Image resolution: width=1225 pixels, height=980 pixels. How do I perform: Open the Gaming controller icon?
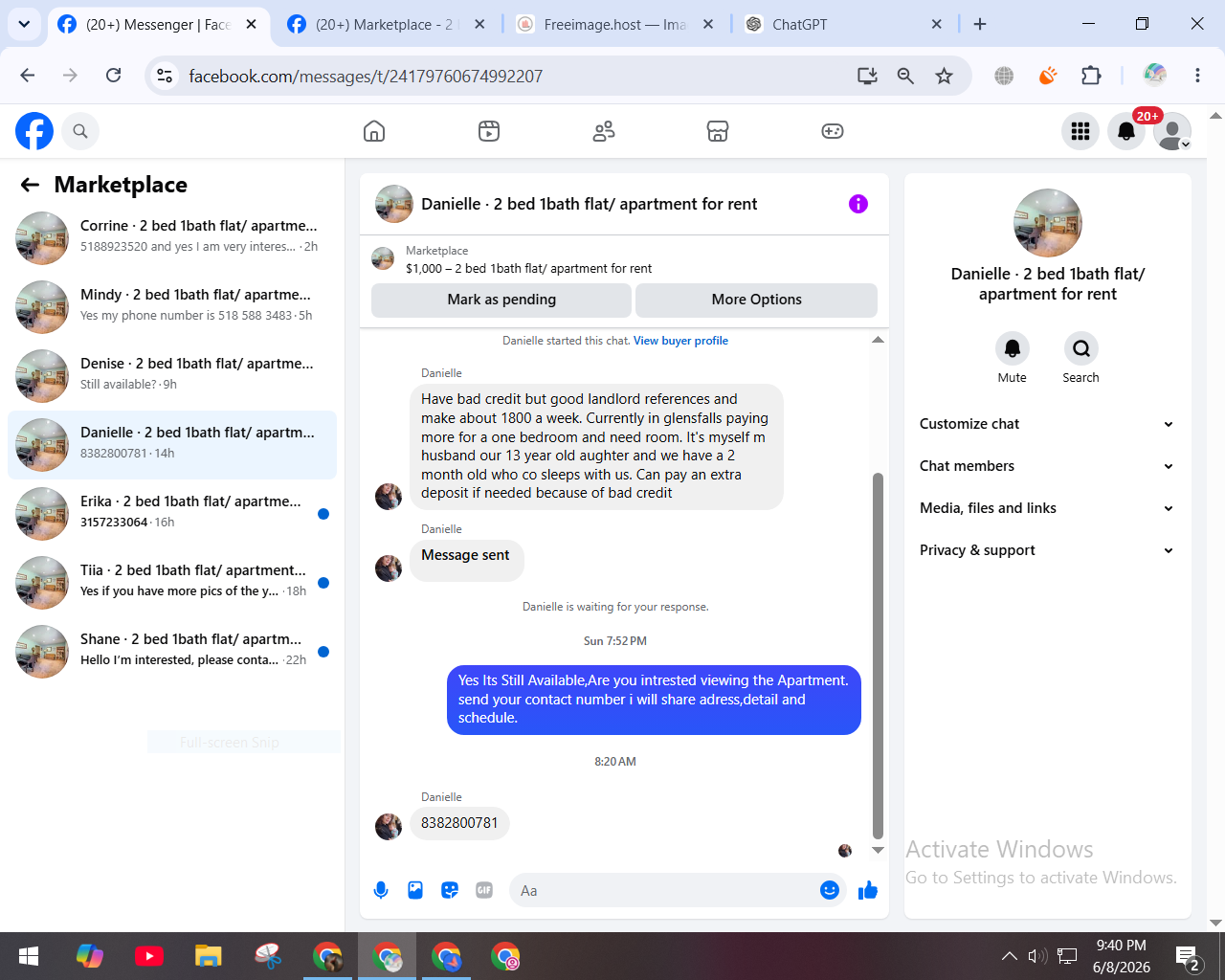tap(833, 131)
